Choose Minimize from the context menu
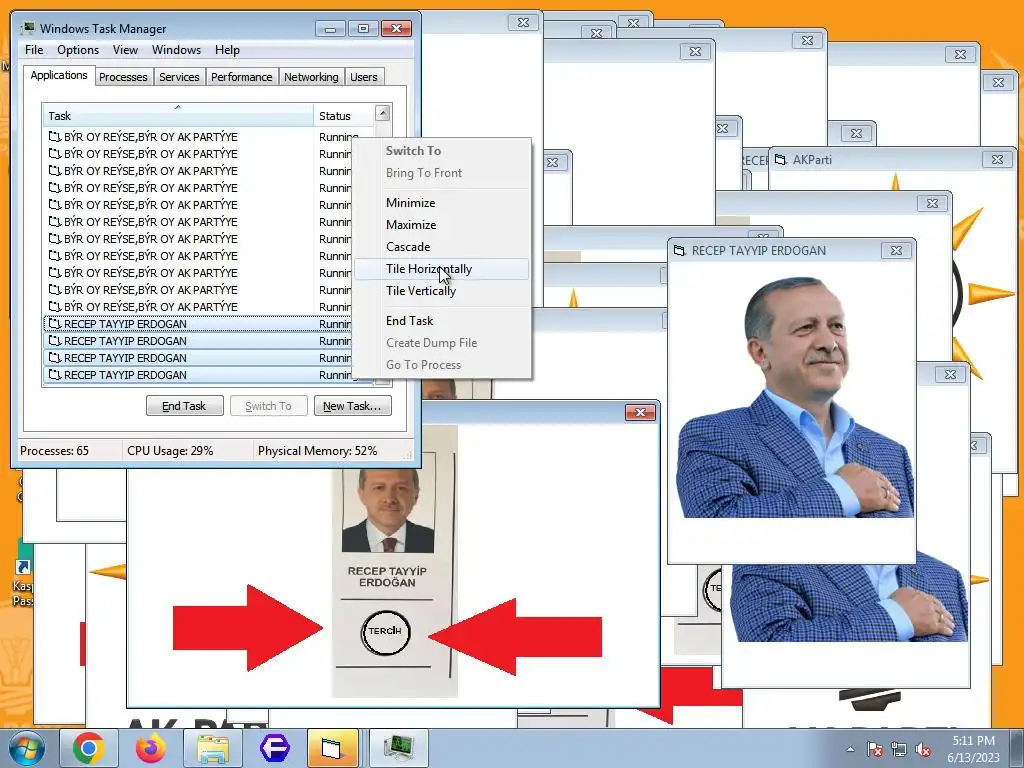This screenshot has height=768, width=1024. coord(441,202)
